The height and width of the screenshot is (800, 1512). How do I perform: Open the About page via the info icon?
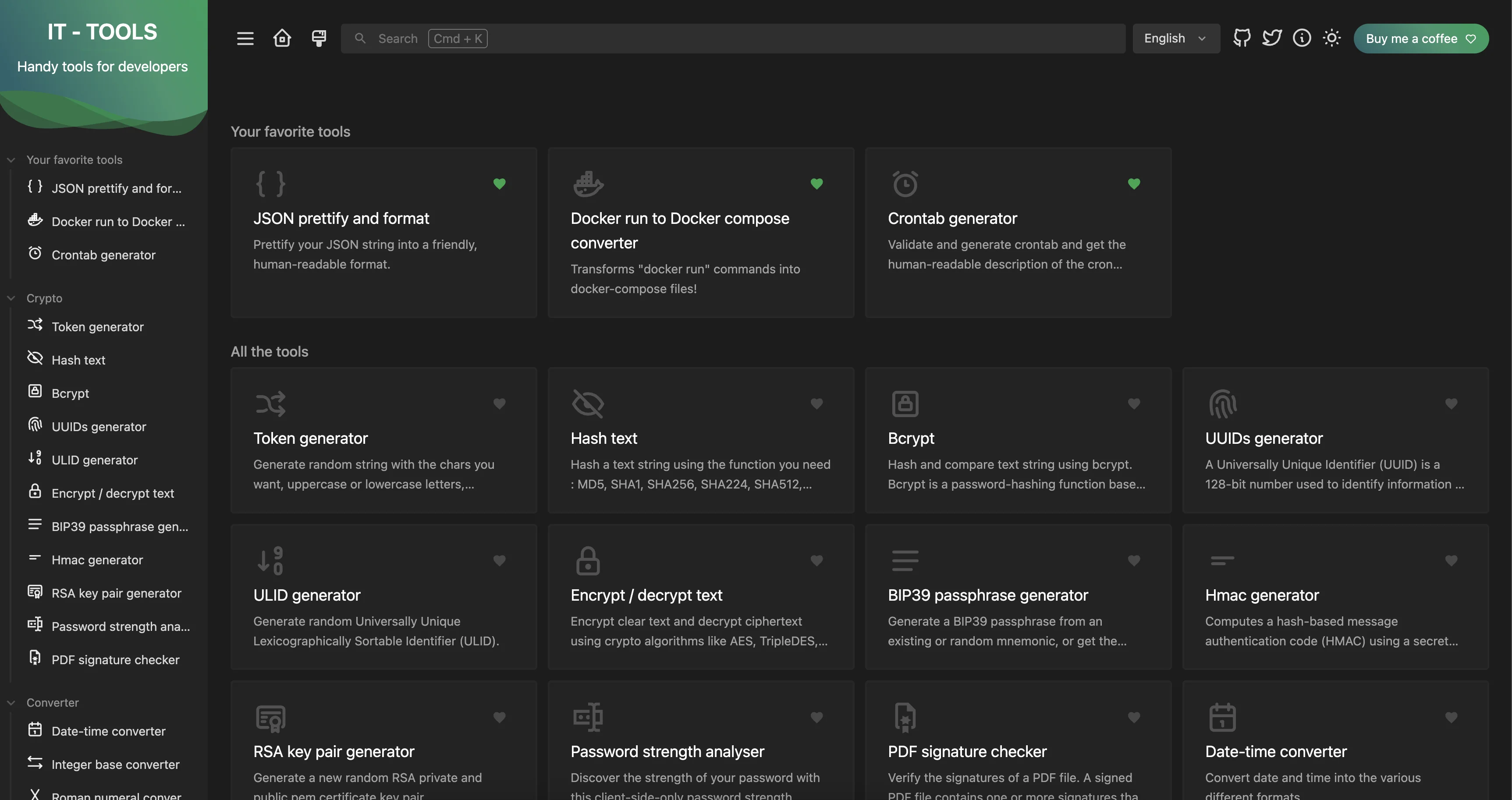(x=1302, y=38)
